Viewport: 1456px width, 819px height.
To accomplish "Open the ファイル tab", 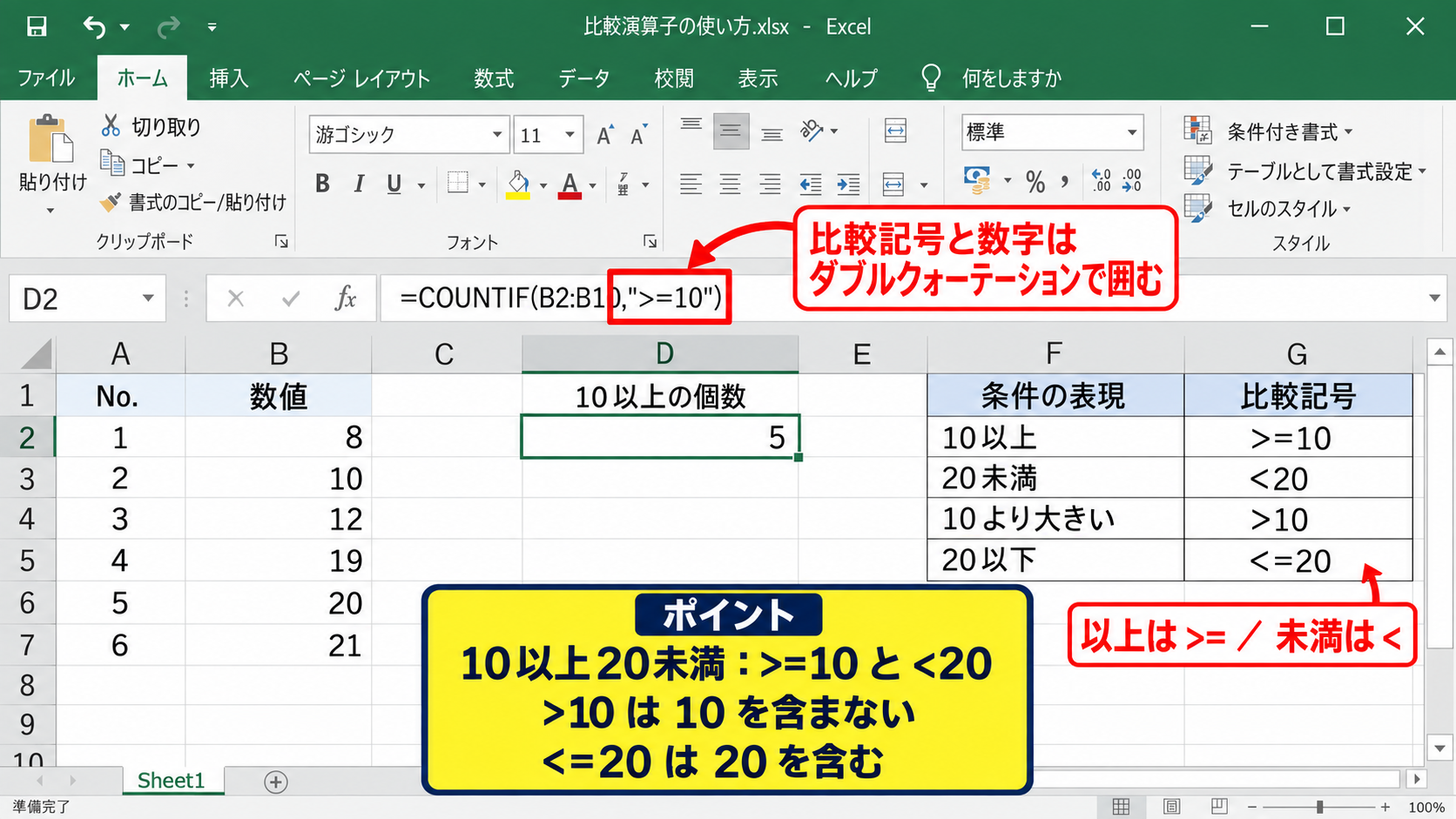I will [x=46, y=78].
